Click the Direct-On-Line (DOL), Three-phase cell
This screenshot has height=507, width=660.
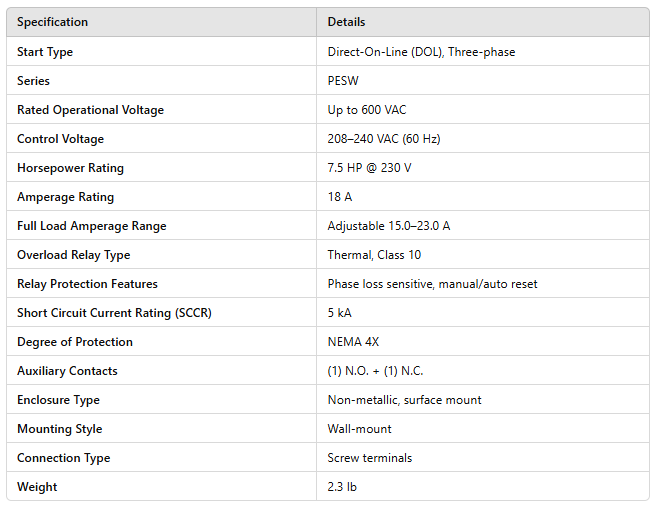coord(421,52)
